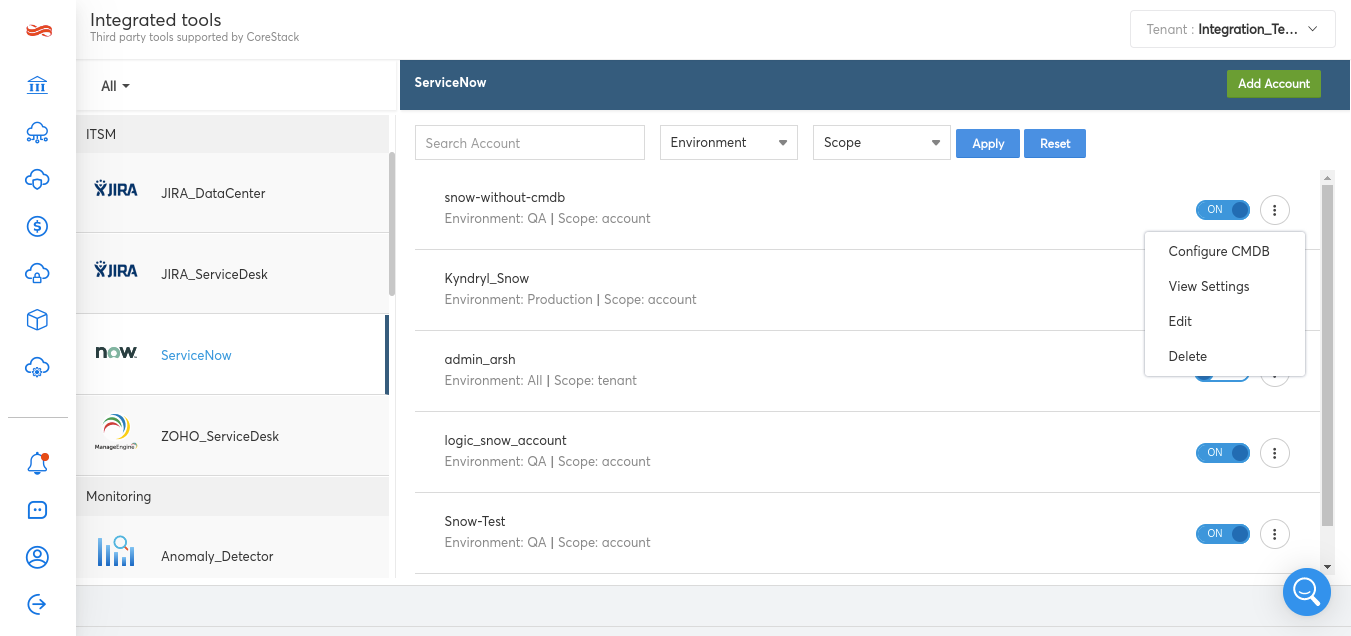Select JIRA_ServiceDesk tool logo
This screenshot has width=1351, height=636.
116,271
